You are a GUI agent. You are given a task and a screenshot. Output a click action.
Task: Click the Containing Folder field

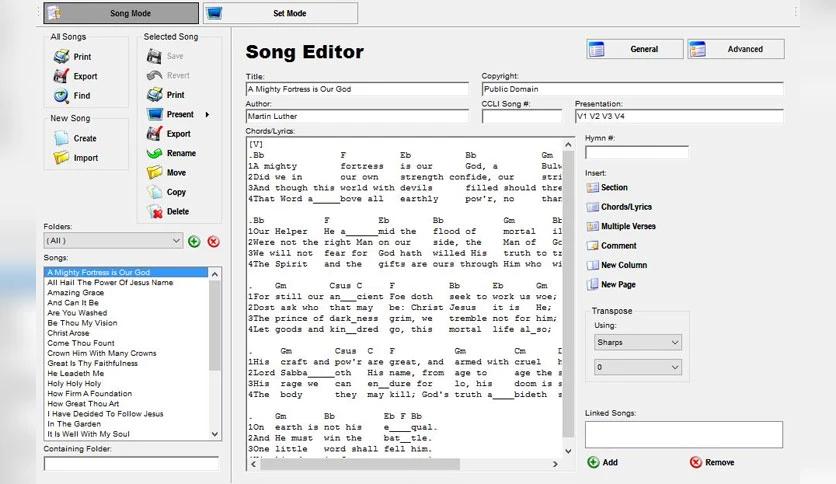click(131, 463)
